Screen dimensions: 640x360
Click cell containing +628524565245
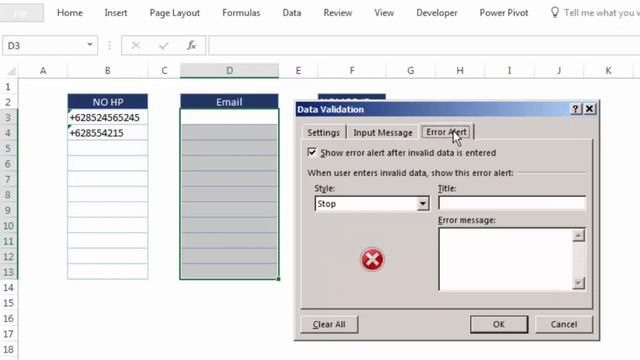pyautogui.click(x=108, y=118)
